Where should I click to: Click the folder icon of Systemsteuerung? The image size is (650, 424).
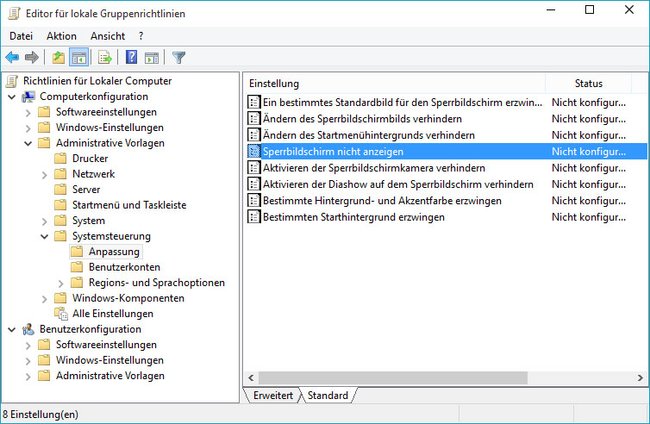[x=60, y=236]
